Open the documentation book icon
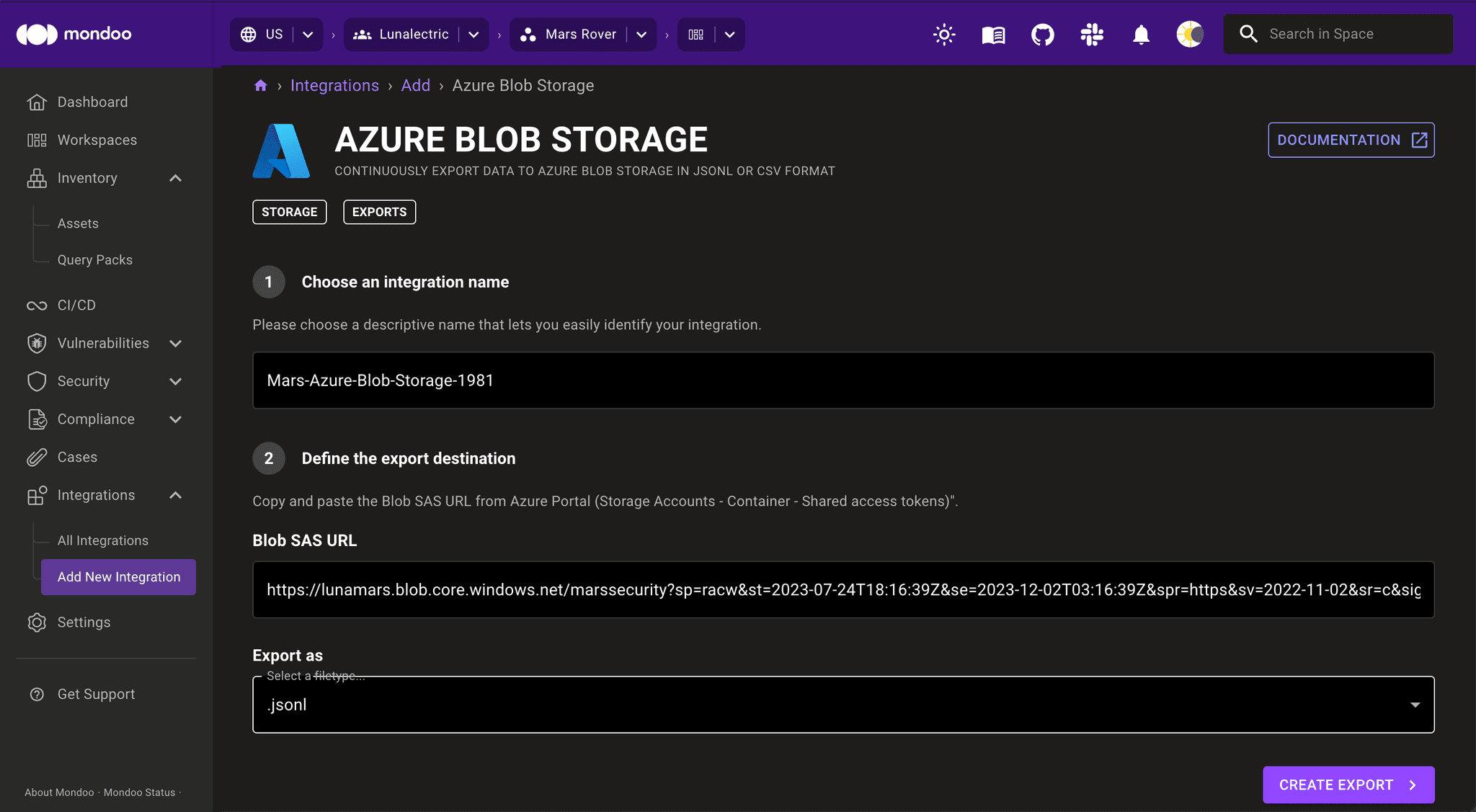1476x812 pixels. click(992, 34)
